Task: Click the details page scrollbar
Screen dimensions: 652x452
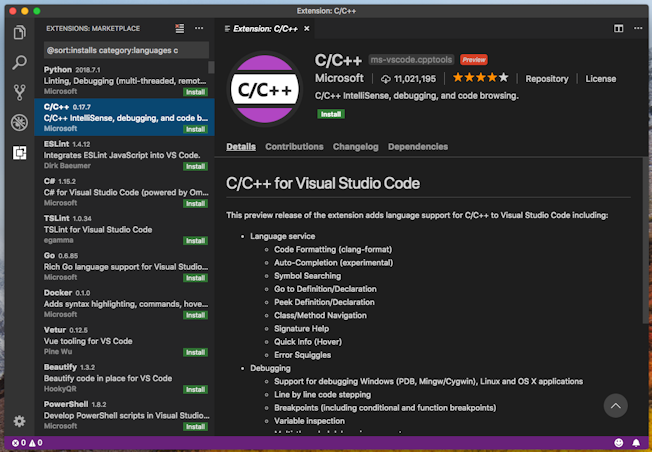Action: point(645,240)
